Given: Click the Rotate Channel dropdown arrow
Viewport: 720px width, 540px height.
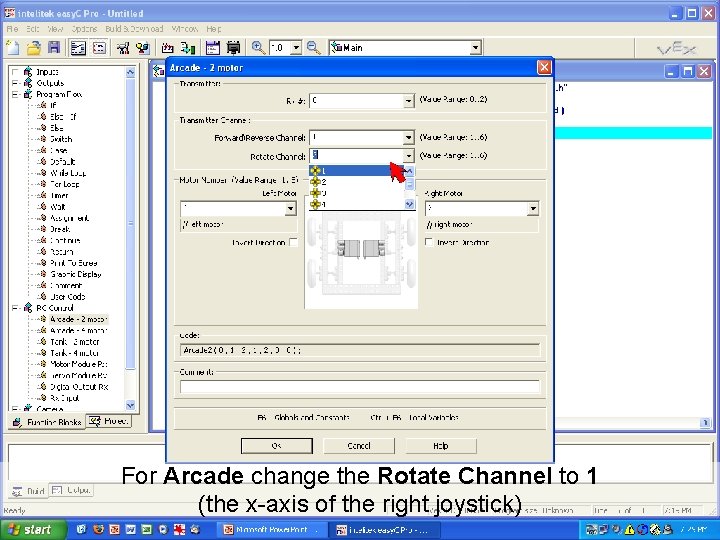Looking at the screenshot, I should point(408,156).
